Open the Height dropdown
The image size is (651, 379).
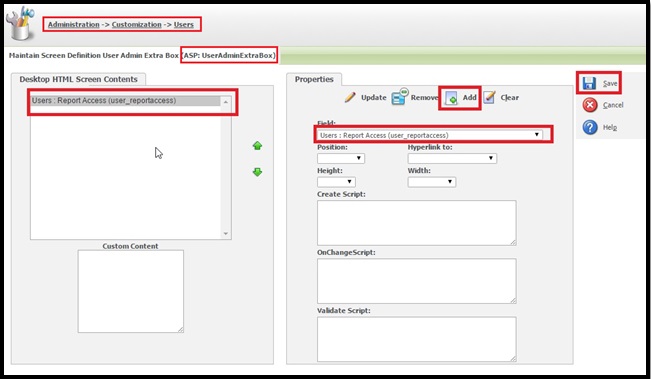(x=336, y=182)
